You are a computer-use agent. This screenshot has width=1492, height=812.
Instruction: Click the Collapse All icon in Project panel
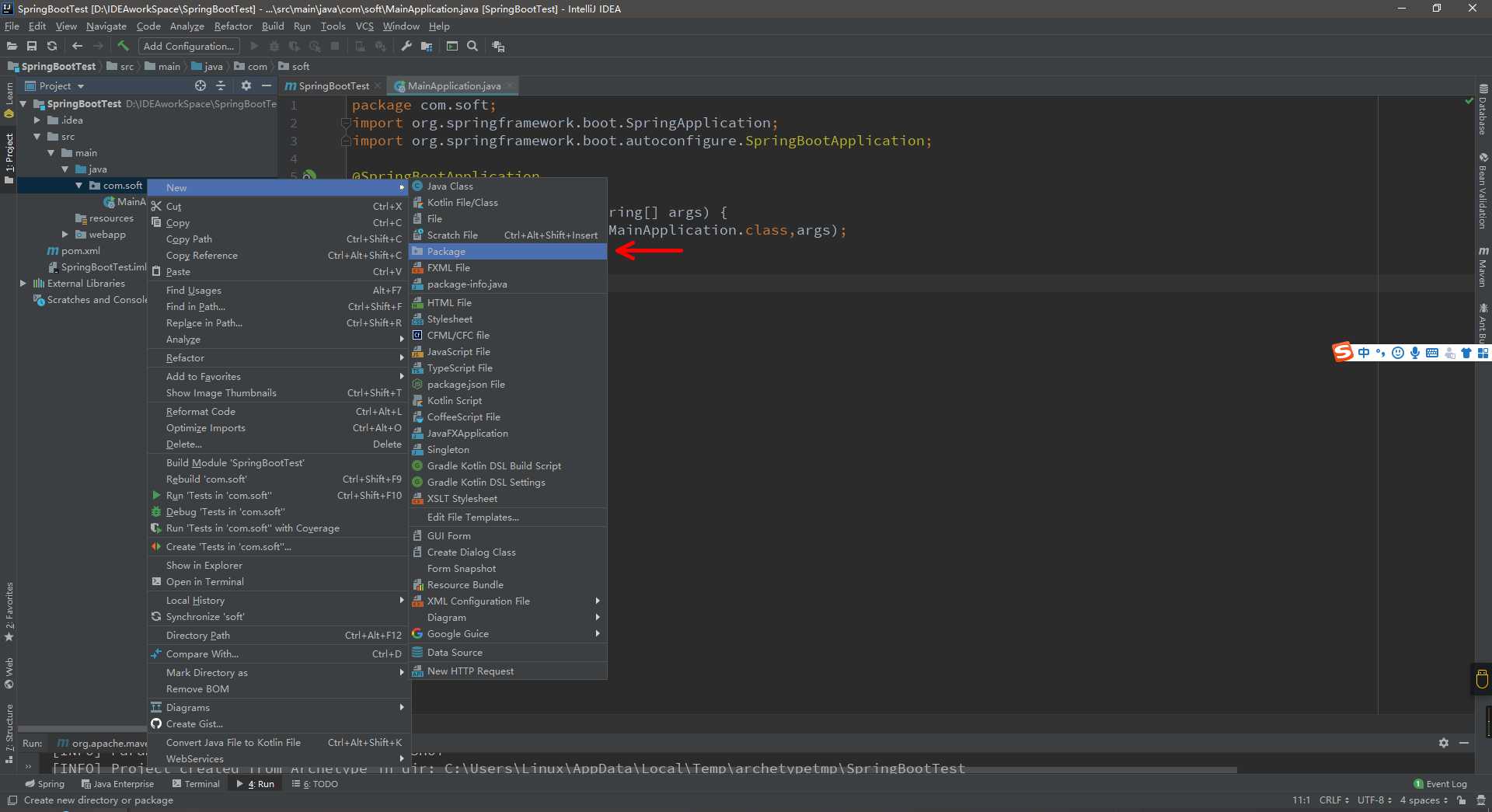[x=221, y=85]
